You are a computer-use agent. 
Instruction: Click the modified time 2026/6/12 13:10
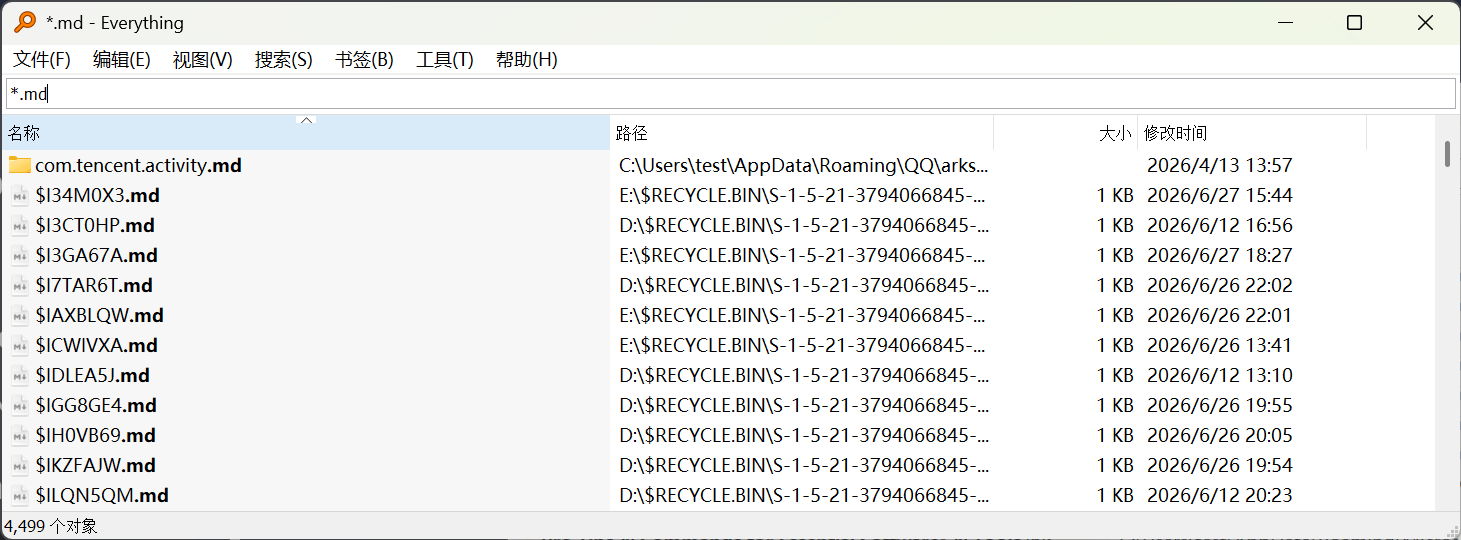tap(1219, 375)
